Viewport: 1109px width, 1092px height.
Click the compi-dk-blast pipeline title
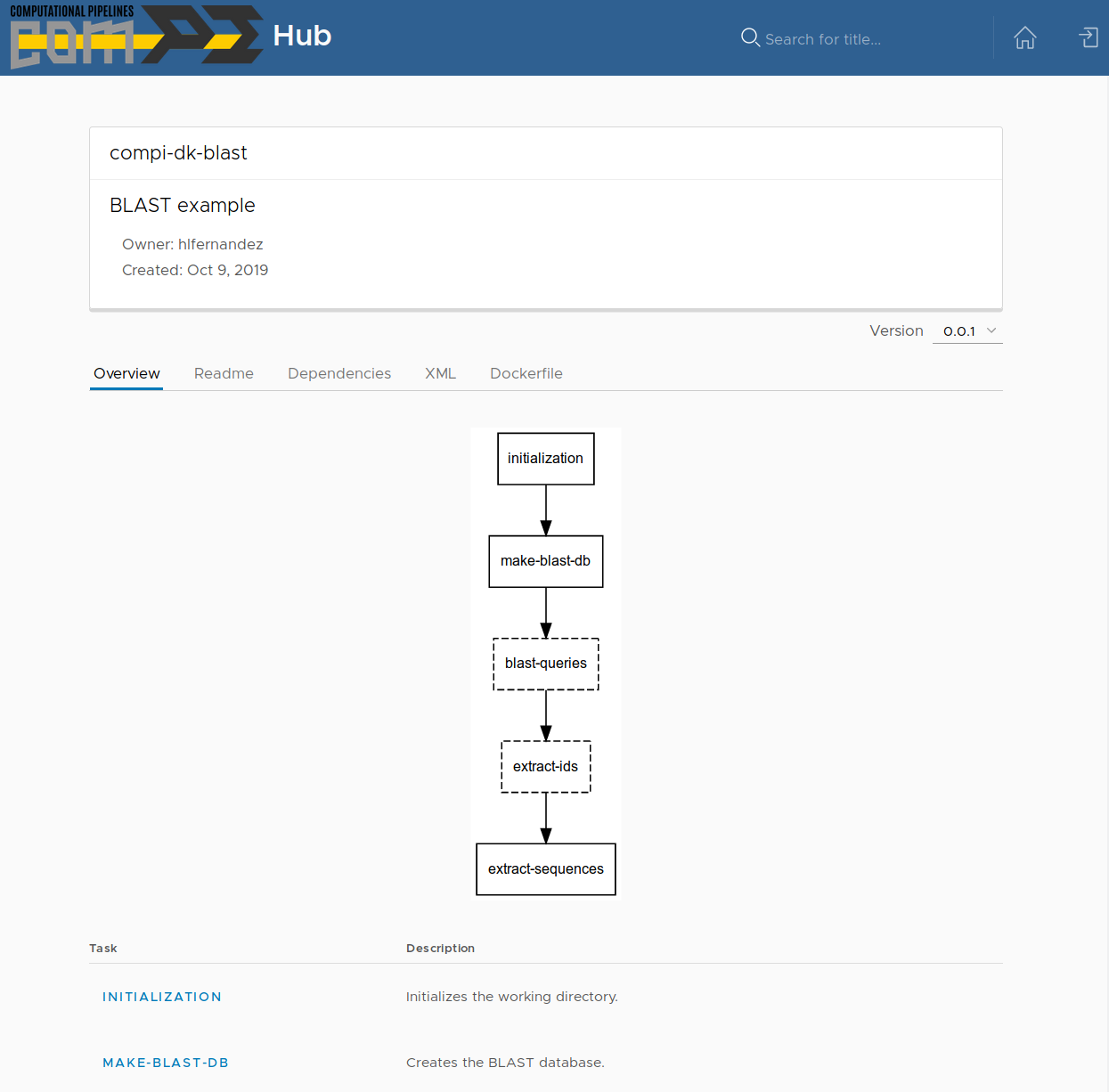coord(178,153)
